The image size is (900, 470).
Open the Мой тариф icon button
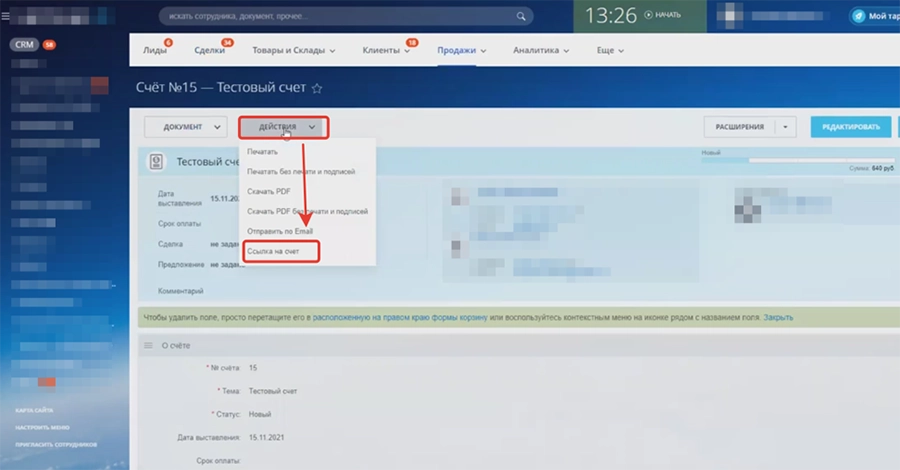pyautogui.click(x=858, y=16)
